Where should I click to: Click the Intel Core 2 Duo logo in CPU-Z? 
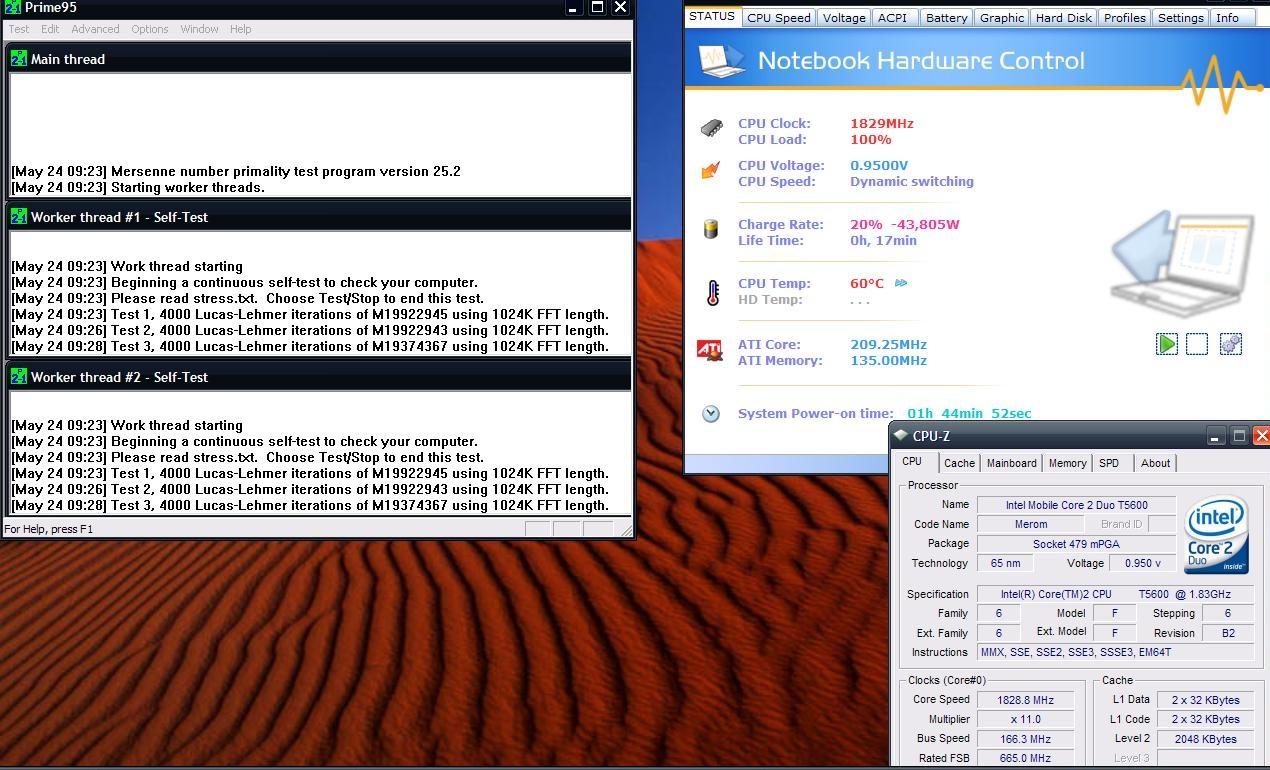click(1216, 536)
